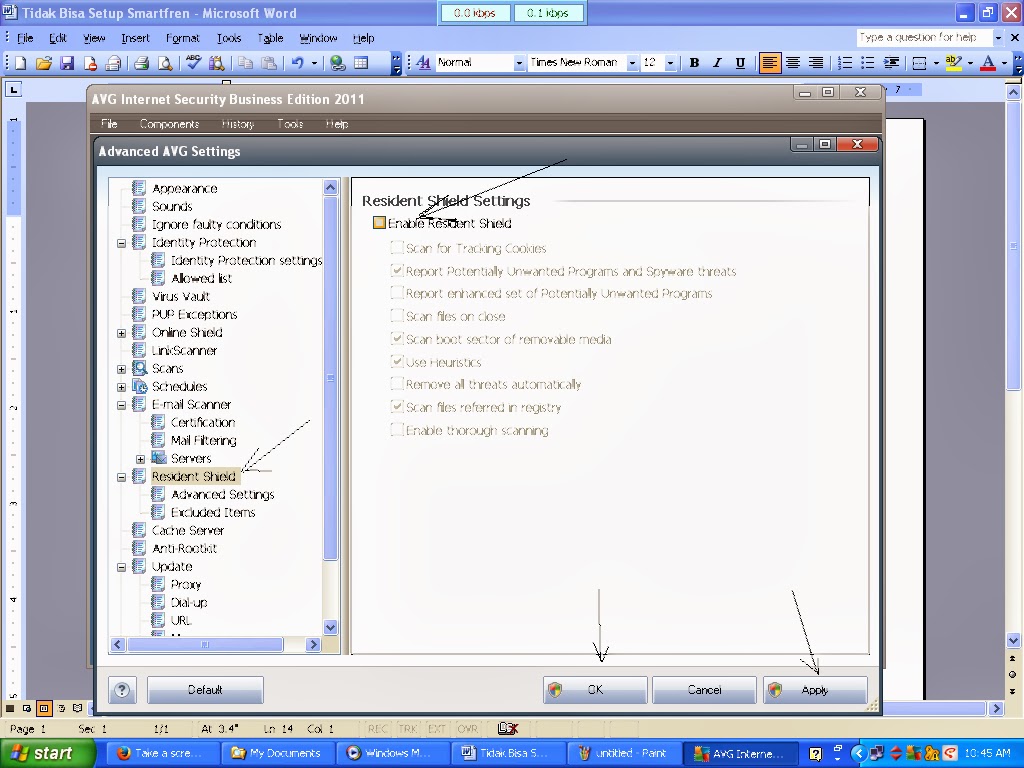Toggle Scan files referred in registry checkbox
The height and width of the screenshot is (768, 1024).
pos(396,407)
